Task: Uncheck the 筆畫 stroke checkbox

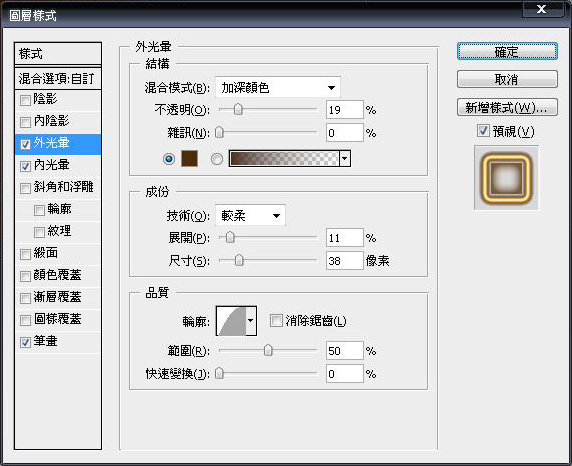Action: tap(25, 343)
